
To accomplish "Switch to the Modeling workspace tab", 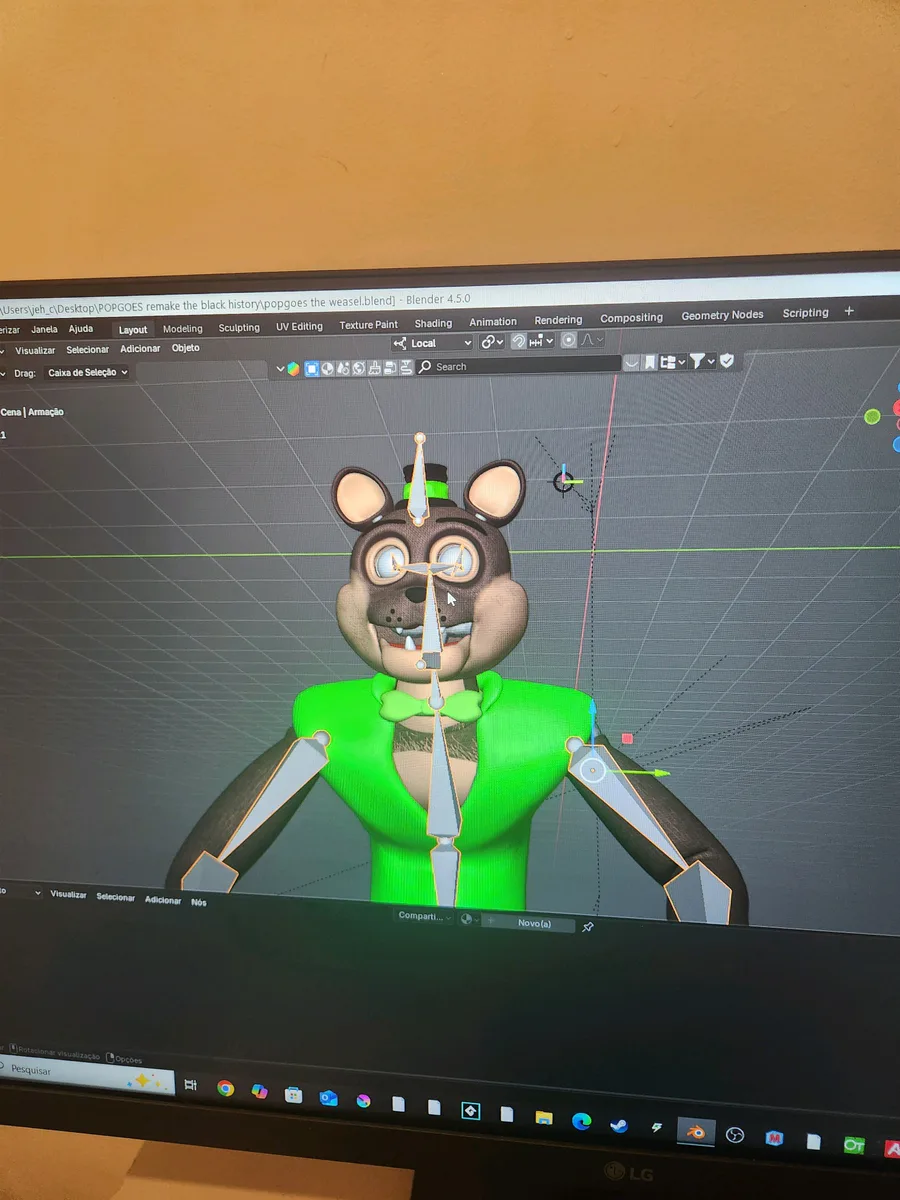I will pos(182,328).
